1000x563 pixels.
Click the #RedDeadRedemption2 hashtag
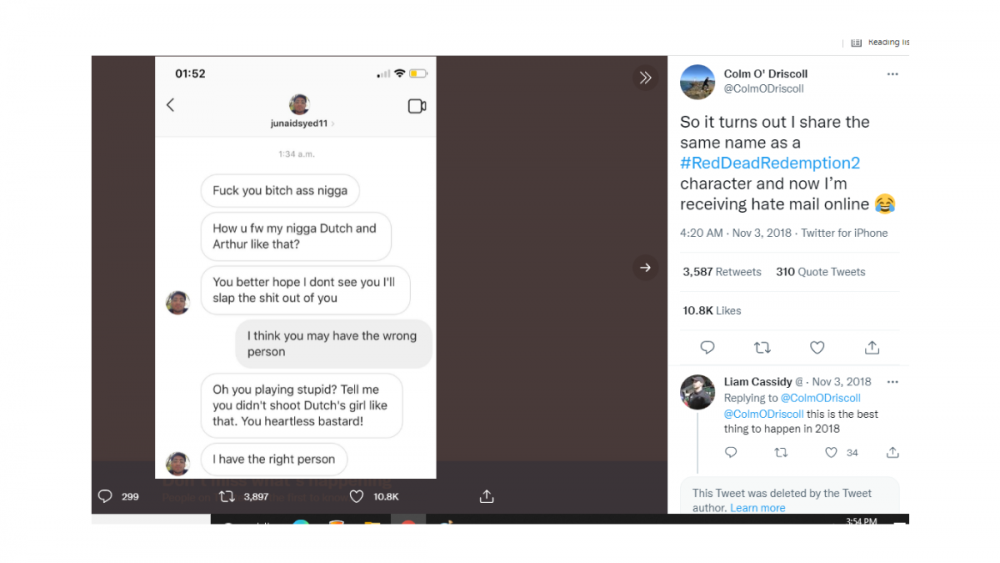tap(770, 163)
